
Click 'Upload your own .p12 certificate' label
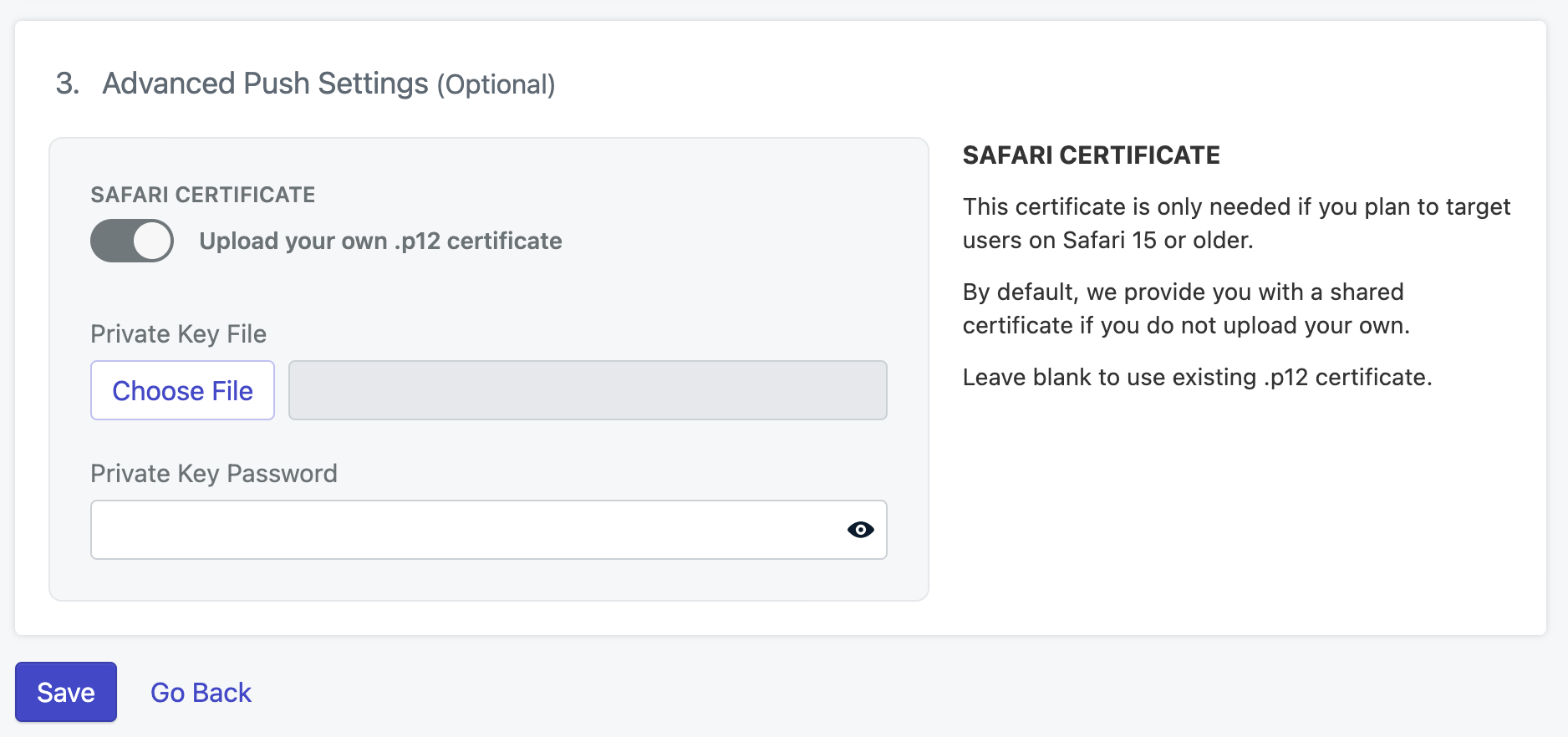click(x=380, y=241)
